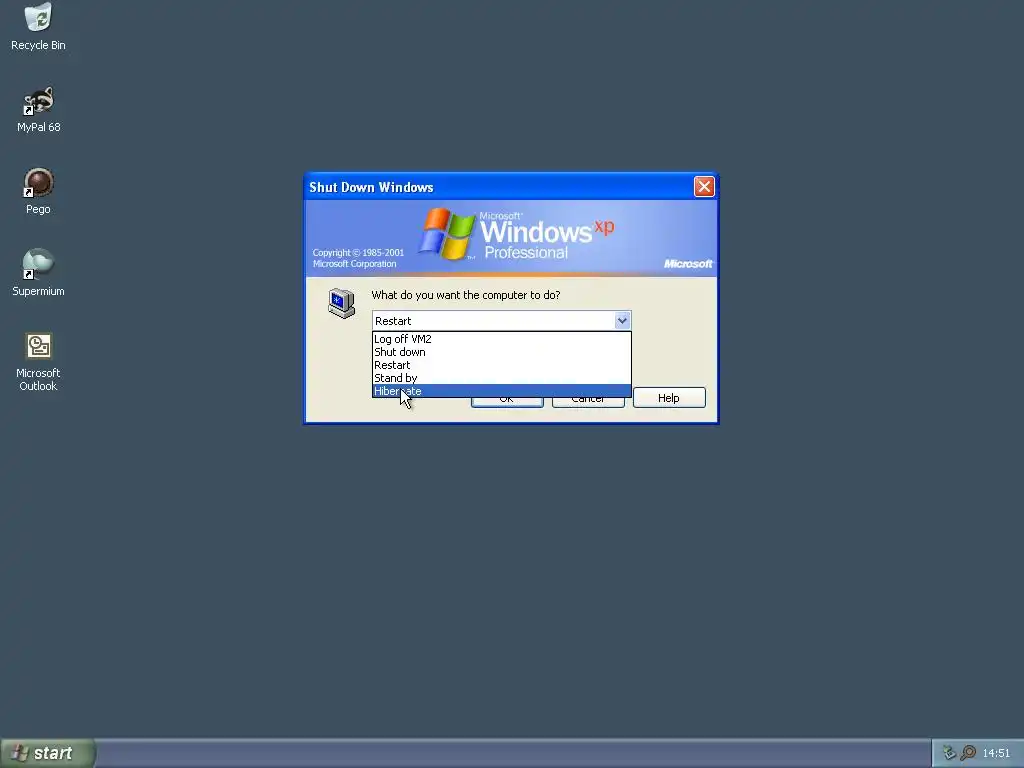
Task: Select the Microsoft Outlook desktop icon
Action: (38, 362)
